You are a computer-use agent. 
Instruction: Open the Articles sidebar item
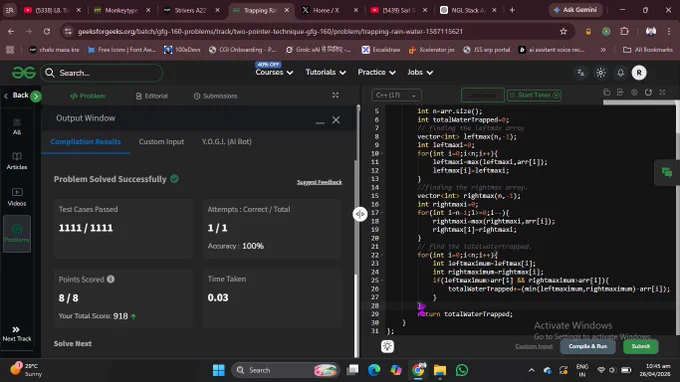coord(16,160)
